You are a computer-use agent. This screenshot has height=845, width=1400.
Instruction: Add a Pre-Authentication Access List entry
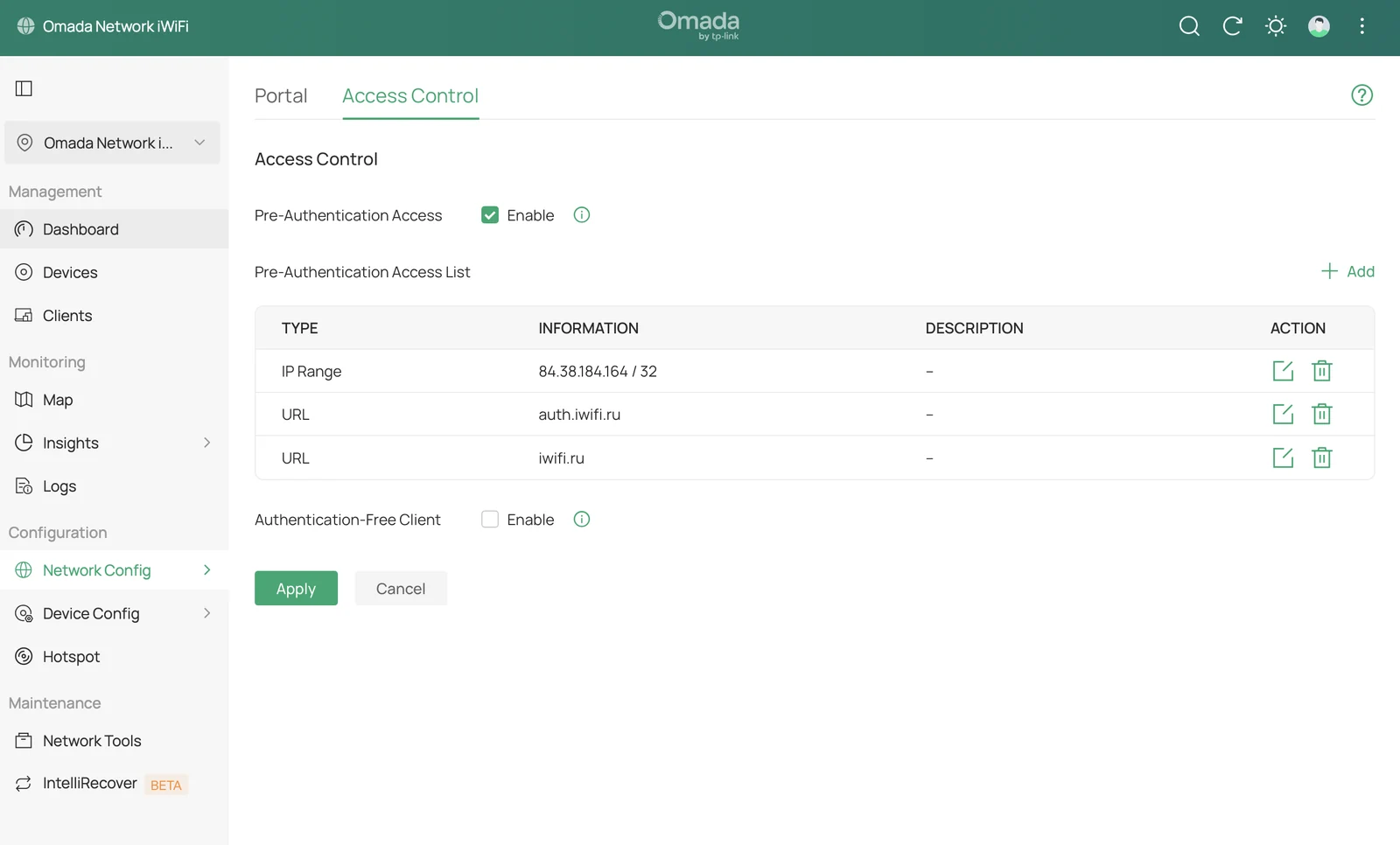point(1347,271)
